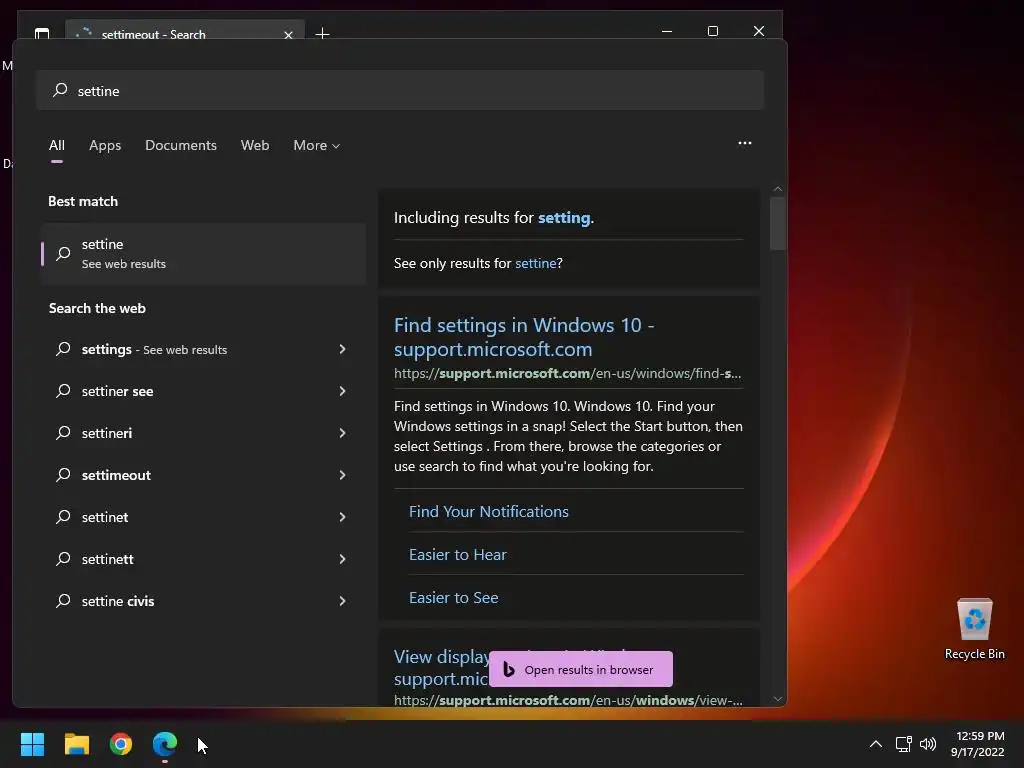Click the magnifier icon beside 'settiner see'

click(63, 391)
